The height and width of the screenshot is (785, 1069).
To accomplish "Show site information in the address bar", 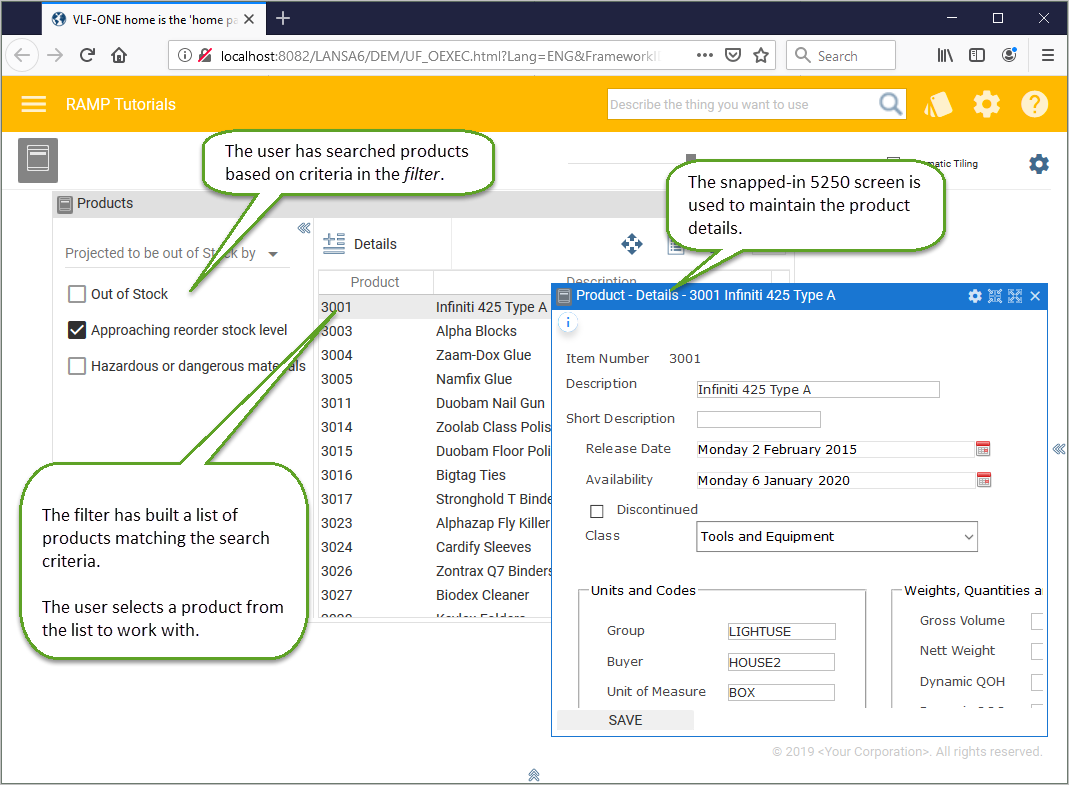I will [185, 55].
